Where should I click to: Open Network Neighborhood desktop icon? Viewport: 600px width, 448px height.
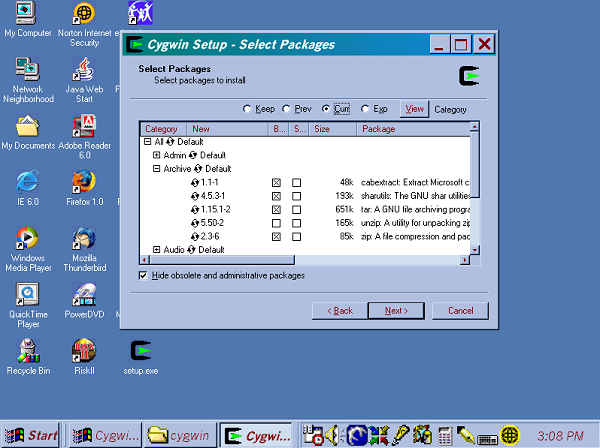[28, 80]
